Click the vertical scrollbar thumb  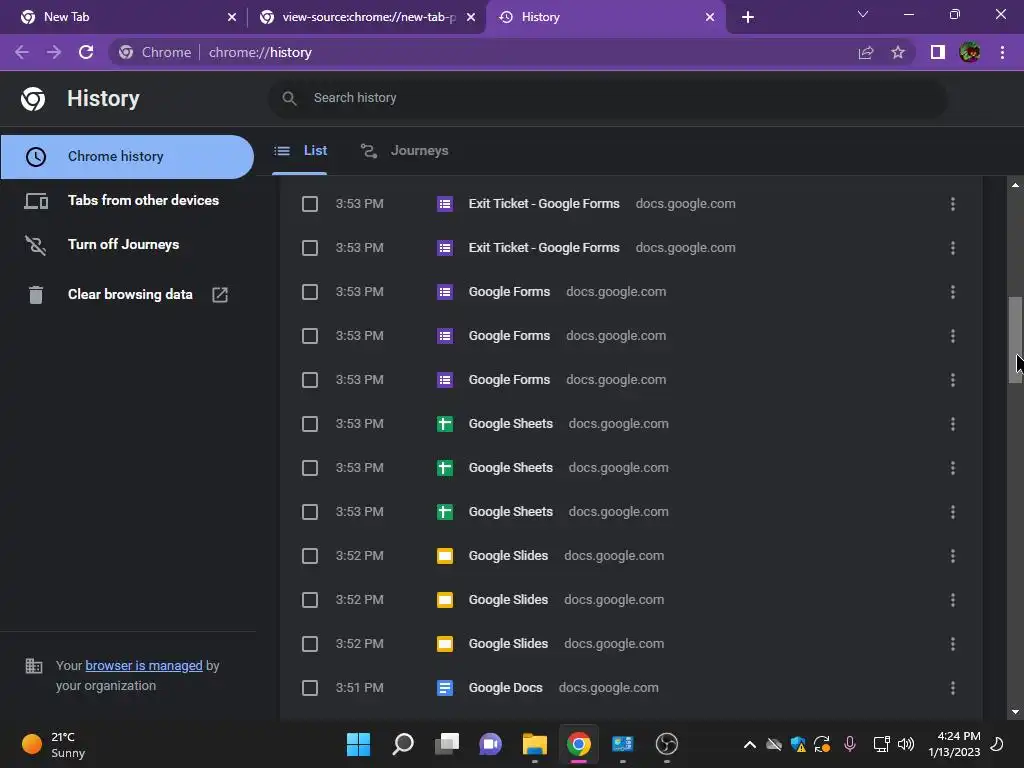[x=1015, y=340]
